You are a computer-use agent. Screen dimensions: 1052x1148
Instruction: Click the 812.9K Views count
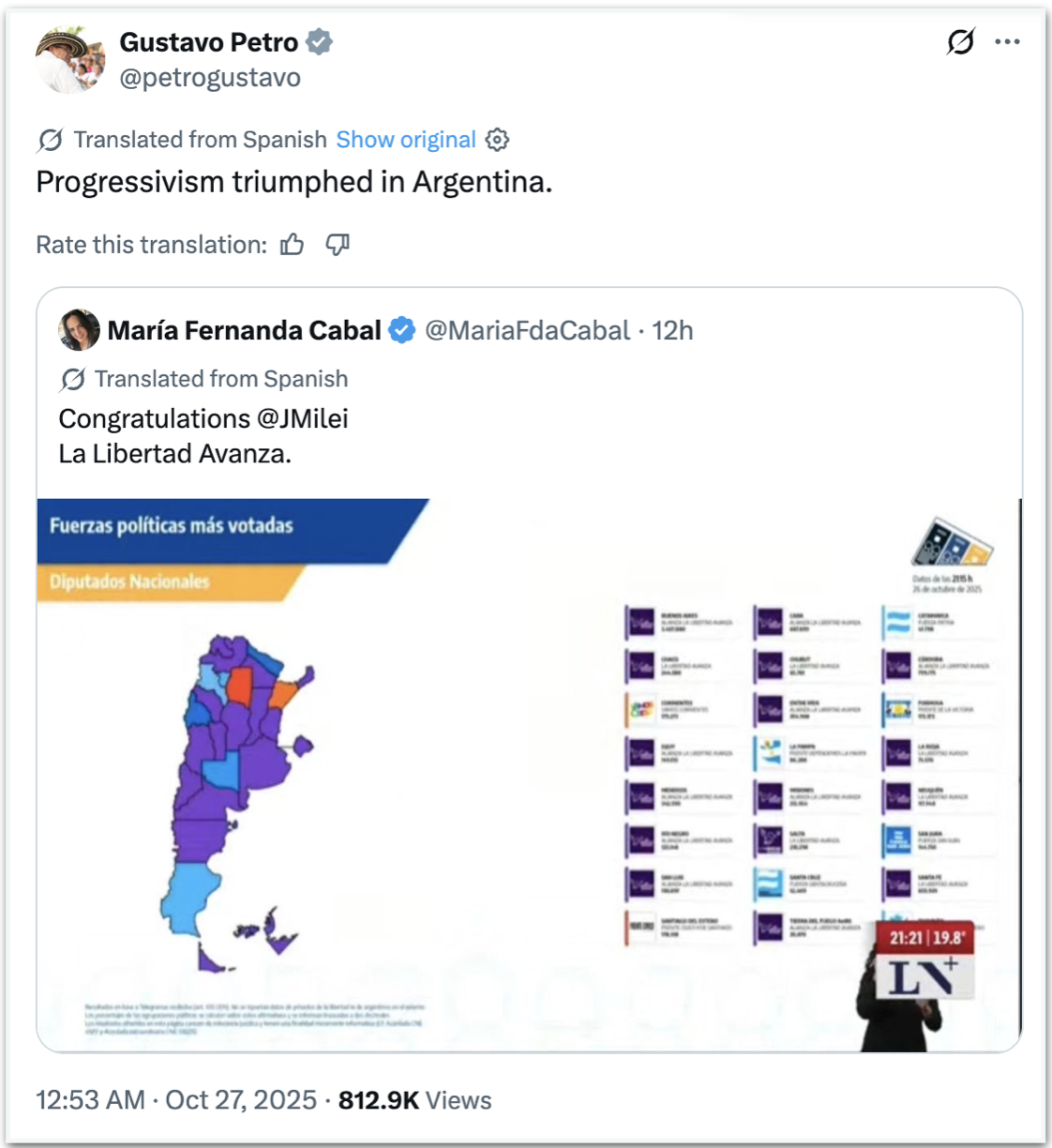tap(414, 1099)
